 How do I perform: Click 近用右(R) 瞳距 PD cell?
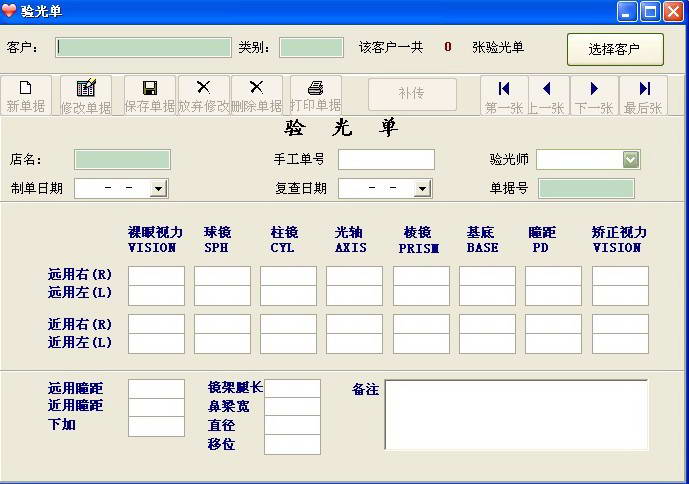[x=553, y=324]
